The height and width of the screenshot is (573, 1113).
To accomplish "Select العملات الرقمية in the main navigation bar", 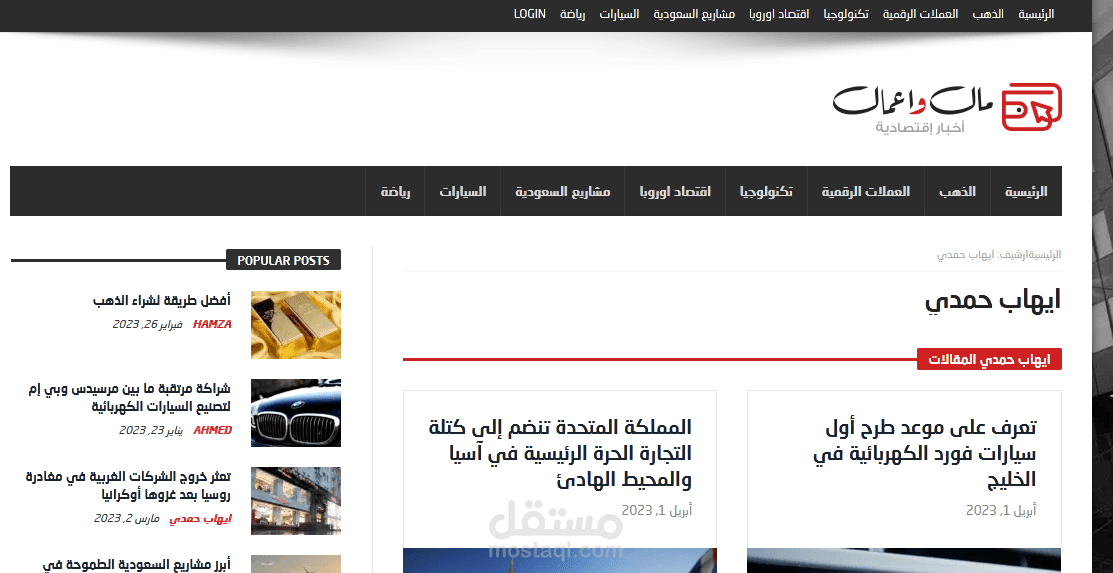I will 866,191.
